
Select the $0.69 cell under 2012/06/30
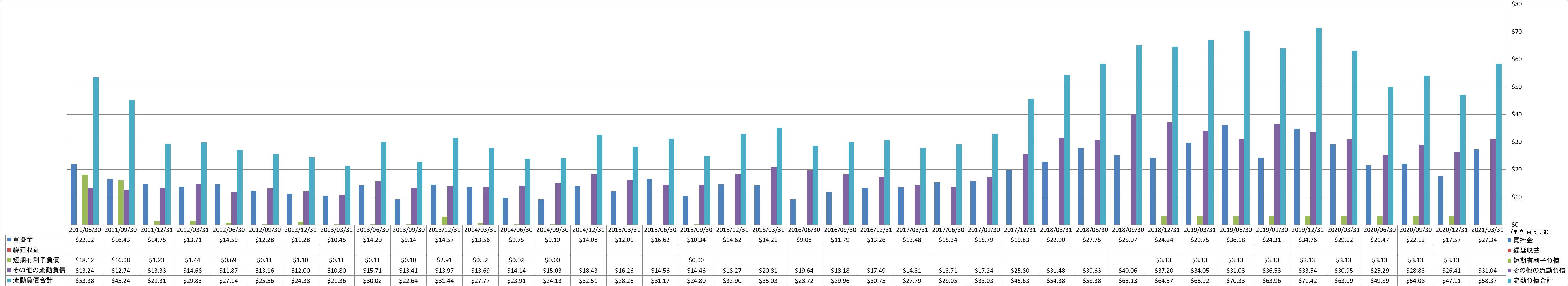[x=229, y=260]
